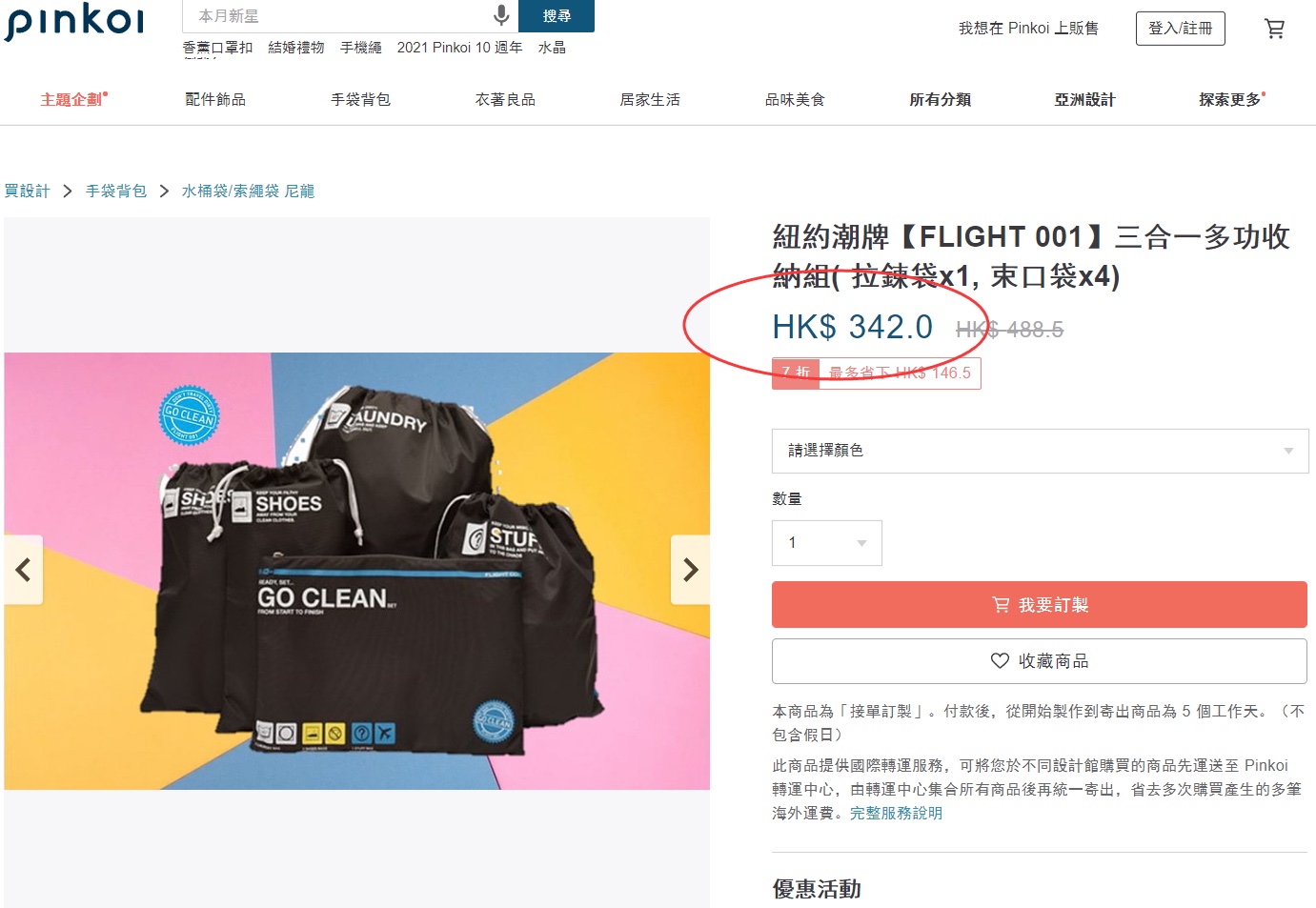The height and width of the screenshot is (908, 1316).
Task: Open the 探索更多 menu
Action: point(1232,99)
